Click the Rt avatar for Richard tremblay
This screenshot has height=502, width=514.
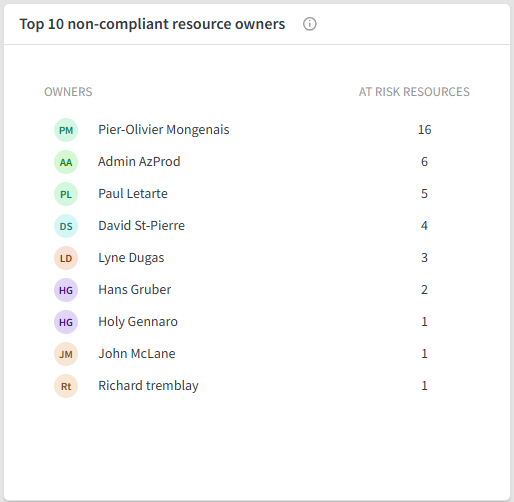[x=66, y=386]
